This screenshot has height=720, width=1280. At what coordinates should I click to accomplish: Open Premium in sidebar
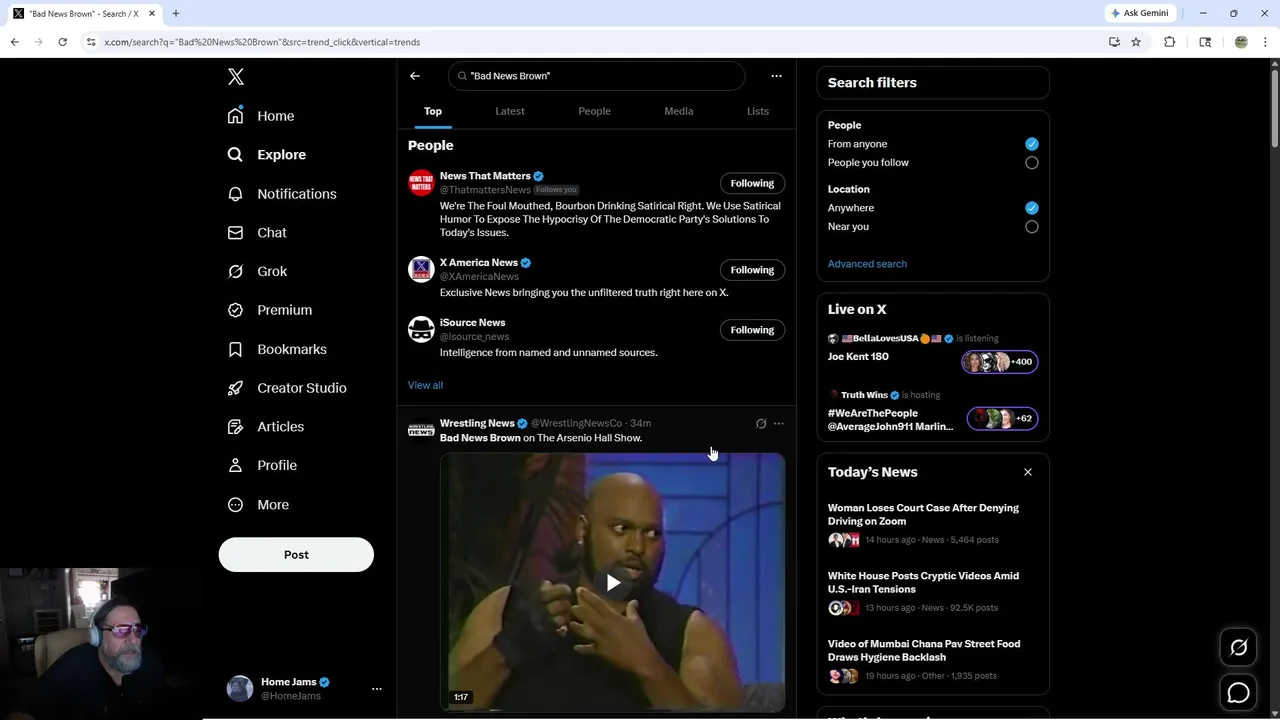pos(270,310)
